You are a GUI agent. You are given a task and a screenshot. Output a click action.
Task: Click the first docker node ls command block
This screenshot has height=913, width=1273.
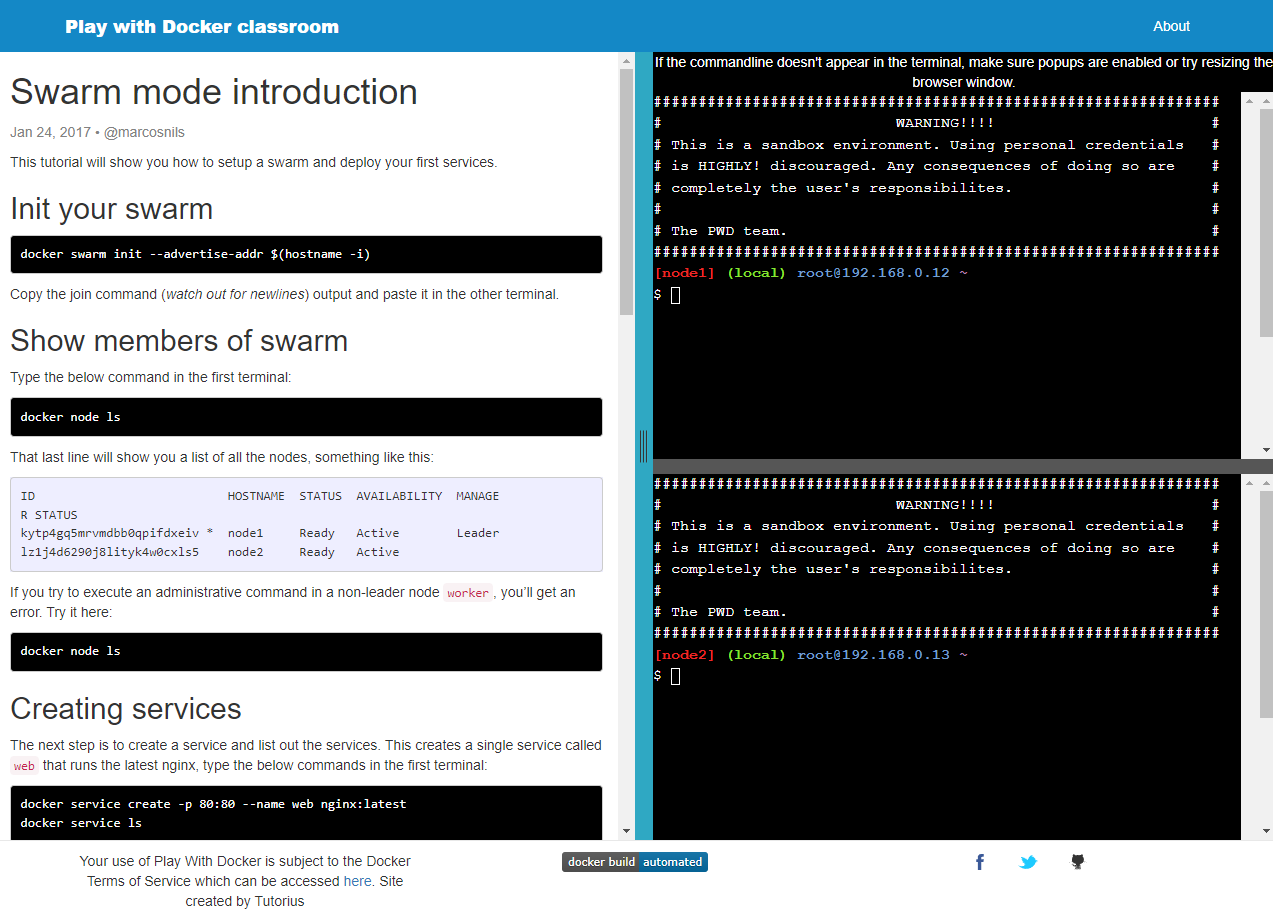point(306,417)
